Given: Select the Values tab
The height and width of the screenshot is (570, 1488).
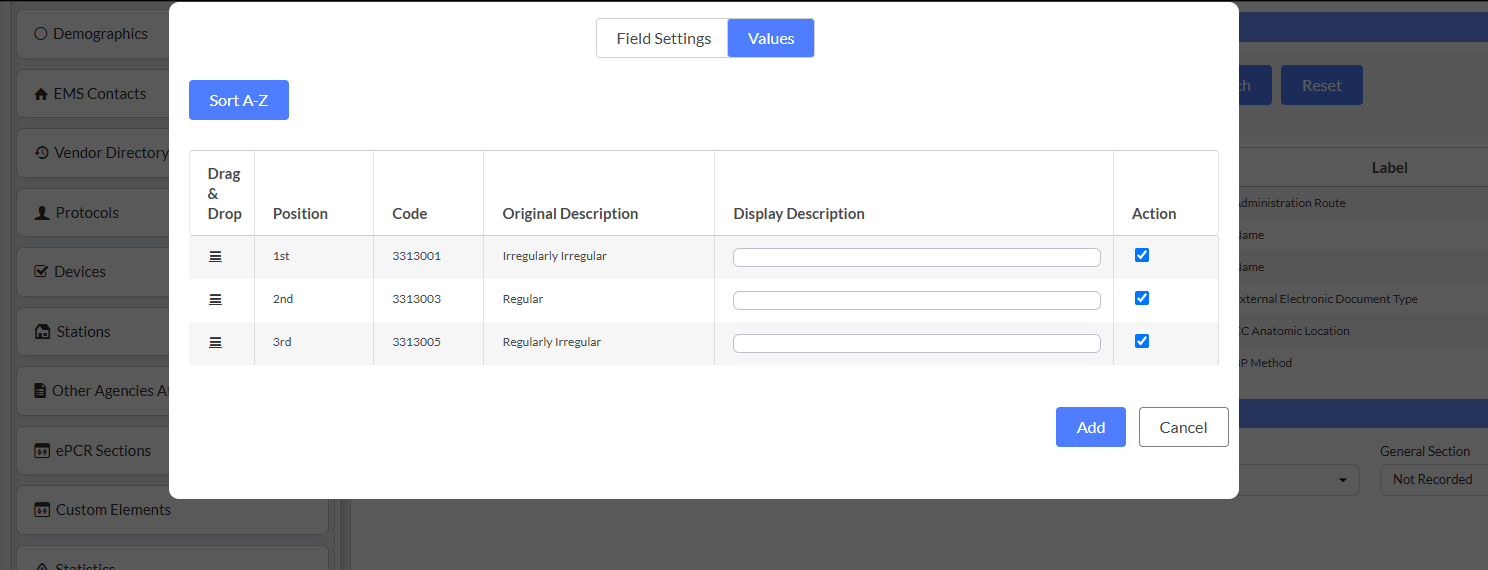Looking at the screenshot, I should 771,38.
